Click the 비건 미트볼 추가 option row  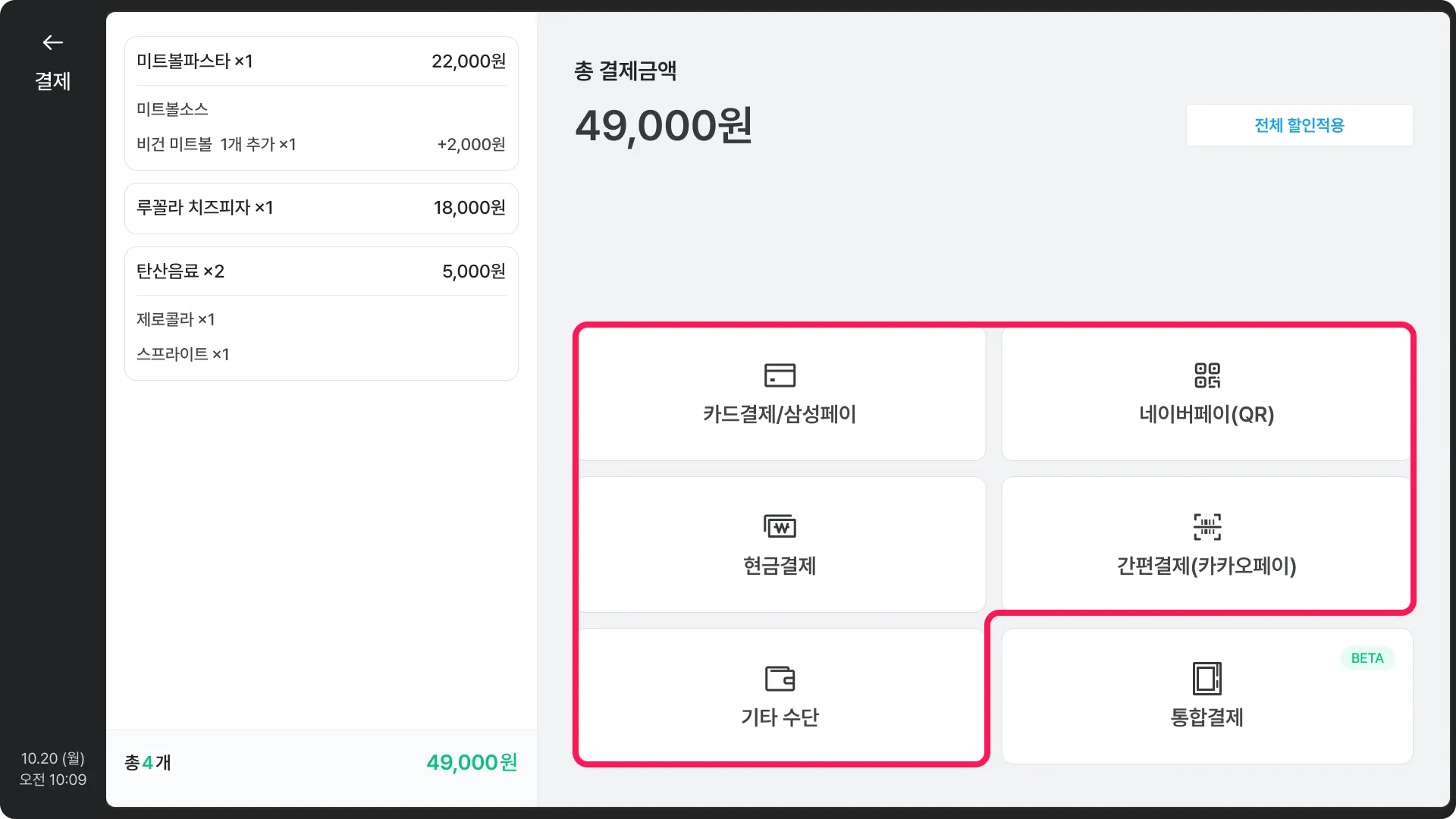pyautogui.click(x=321, y=144)
